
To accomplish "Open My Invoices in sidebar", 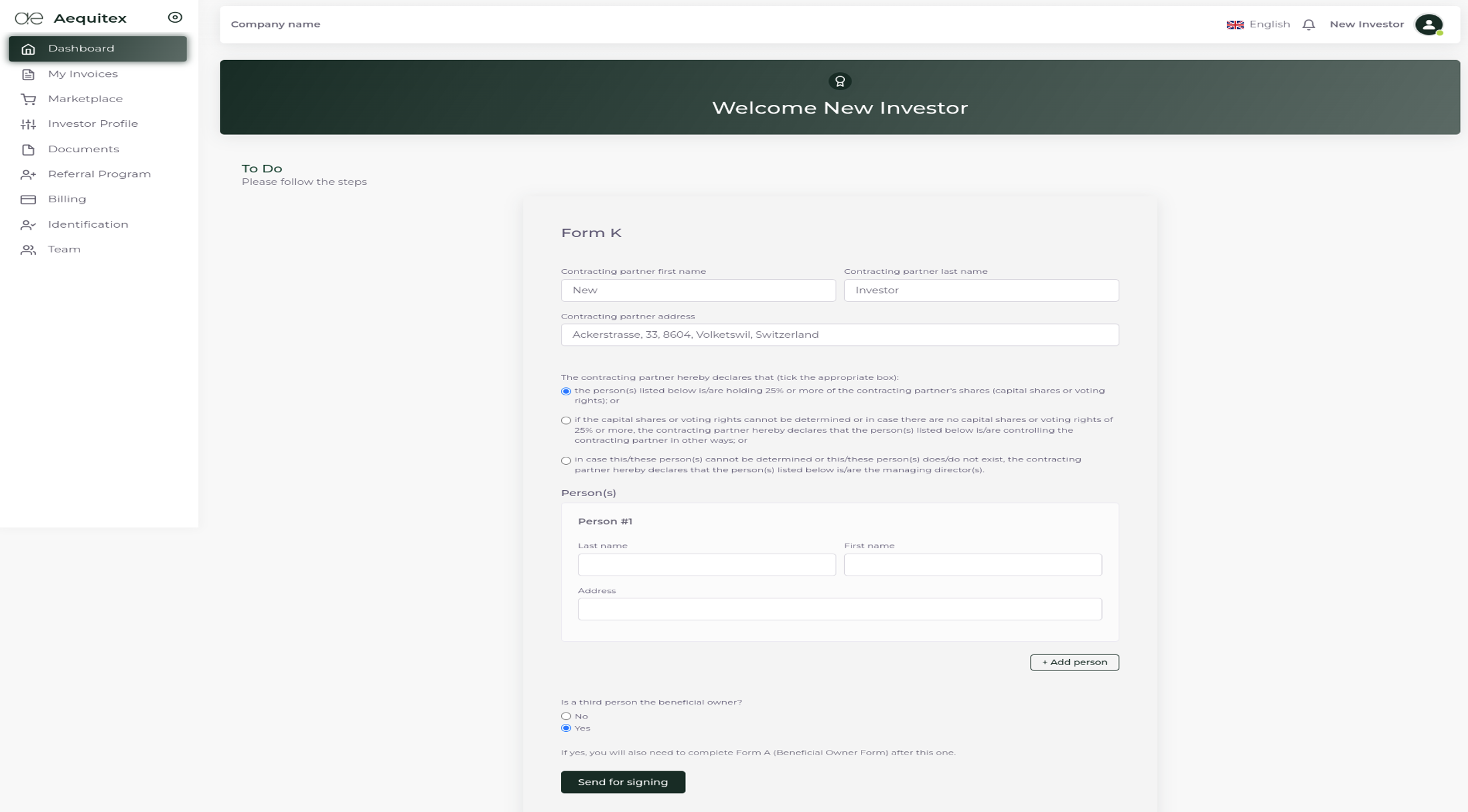I will [x=83, y=74].
